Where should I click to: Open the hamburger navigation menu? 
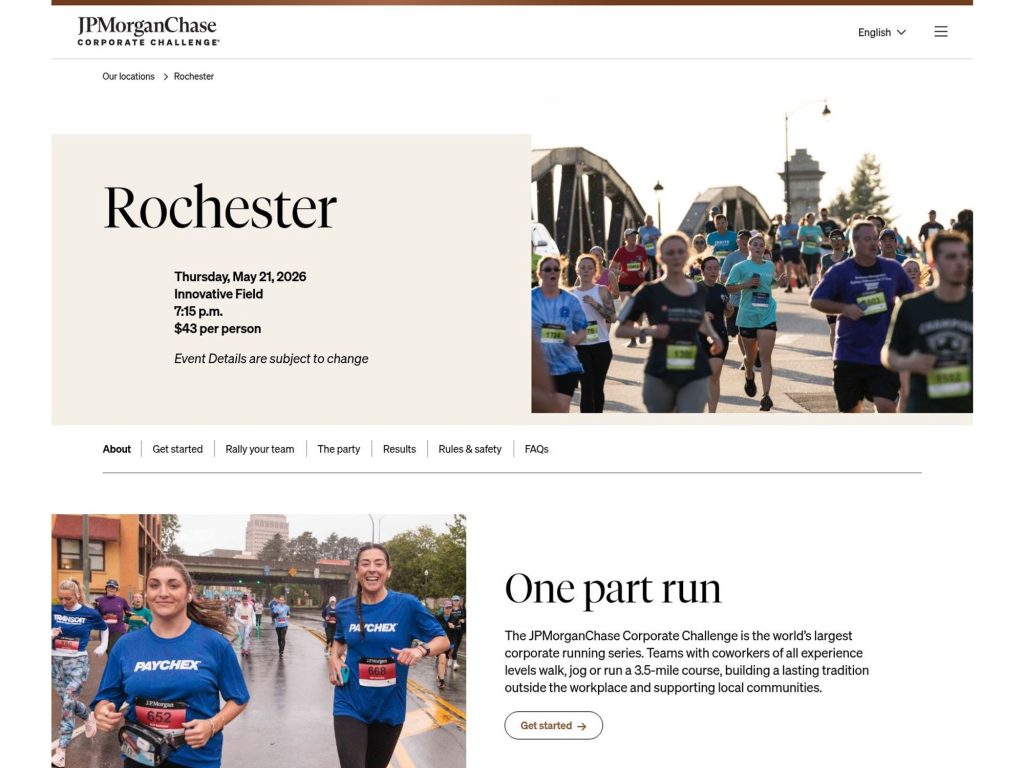tap(940, 31)
